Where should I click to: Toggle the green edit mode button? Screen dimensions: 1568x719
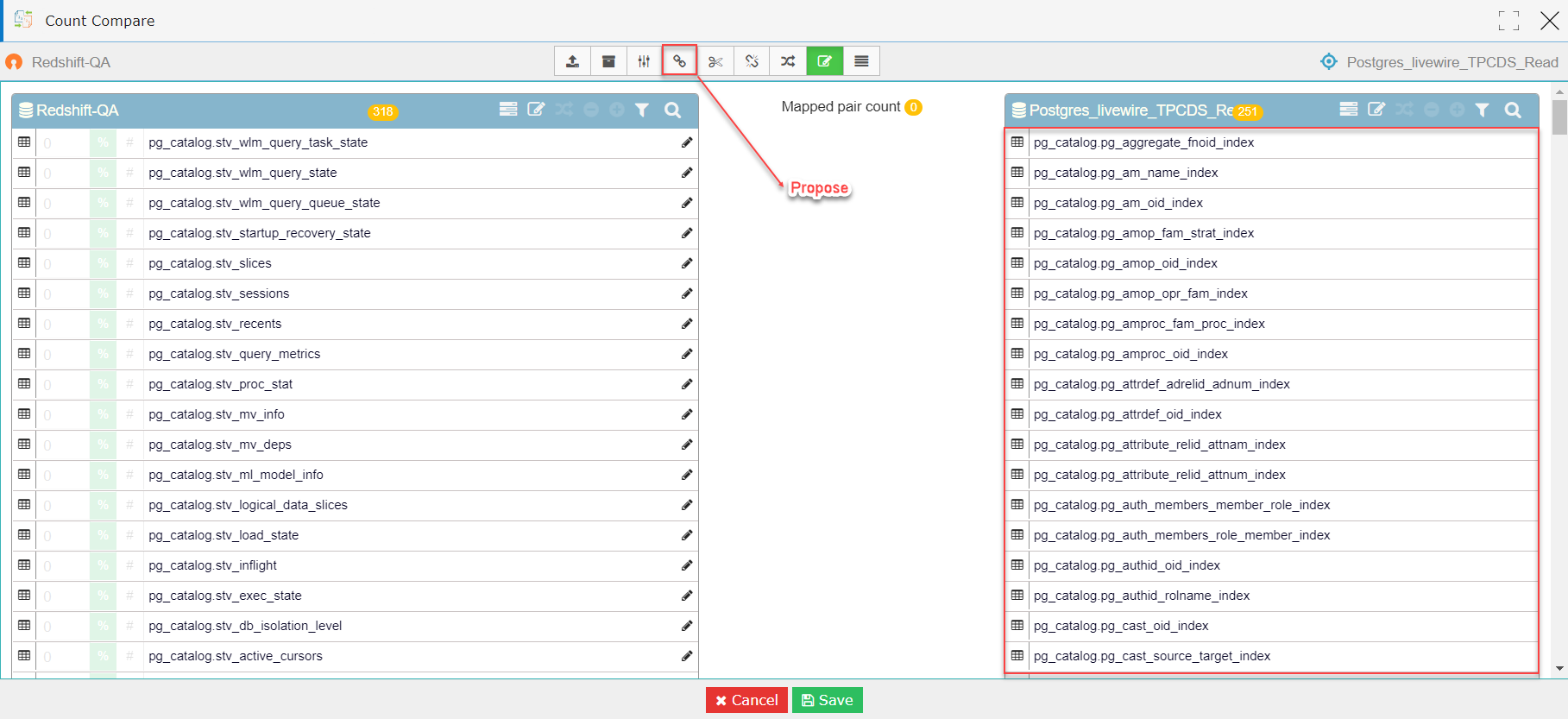point(825,61)
